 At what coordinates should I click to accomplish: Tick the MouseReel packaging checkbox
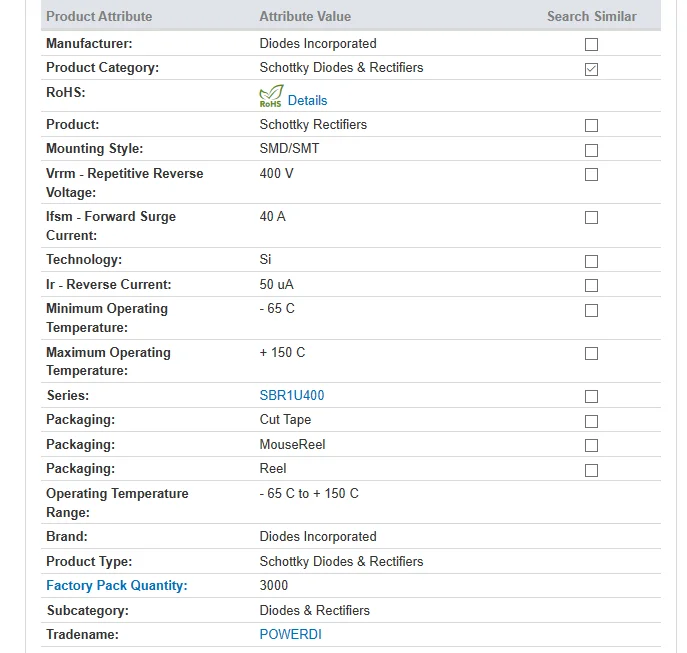tap(591, 445)
